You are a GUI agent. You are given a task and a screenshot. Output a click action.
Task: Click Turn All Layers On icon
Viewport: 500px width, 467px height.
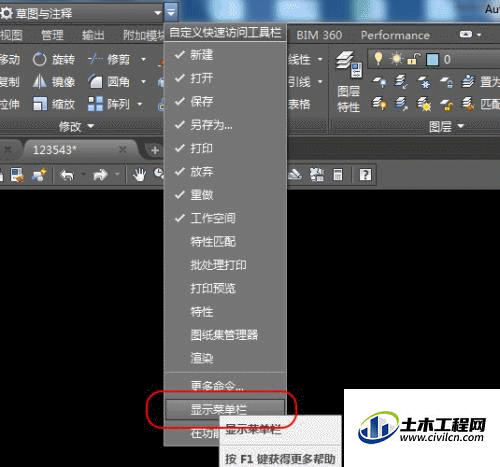pos(379,104)
